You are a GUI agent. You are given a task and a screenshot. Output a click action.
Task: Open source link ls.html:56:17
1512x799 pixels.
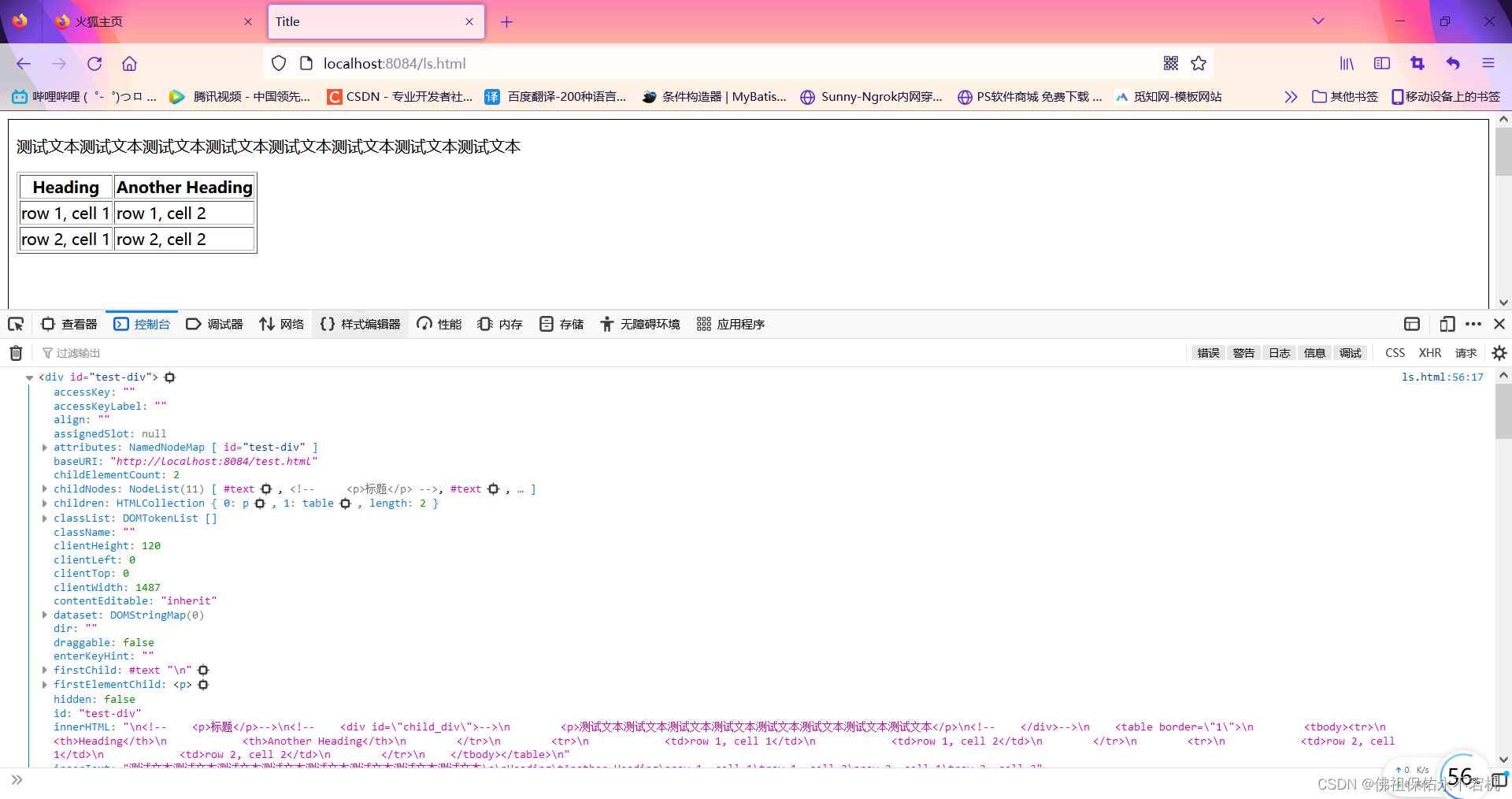pos(1442,377)
